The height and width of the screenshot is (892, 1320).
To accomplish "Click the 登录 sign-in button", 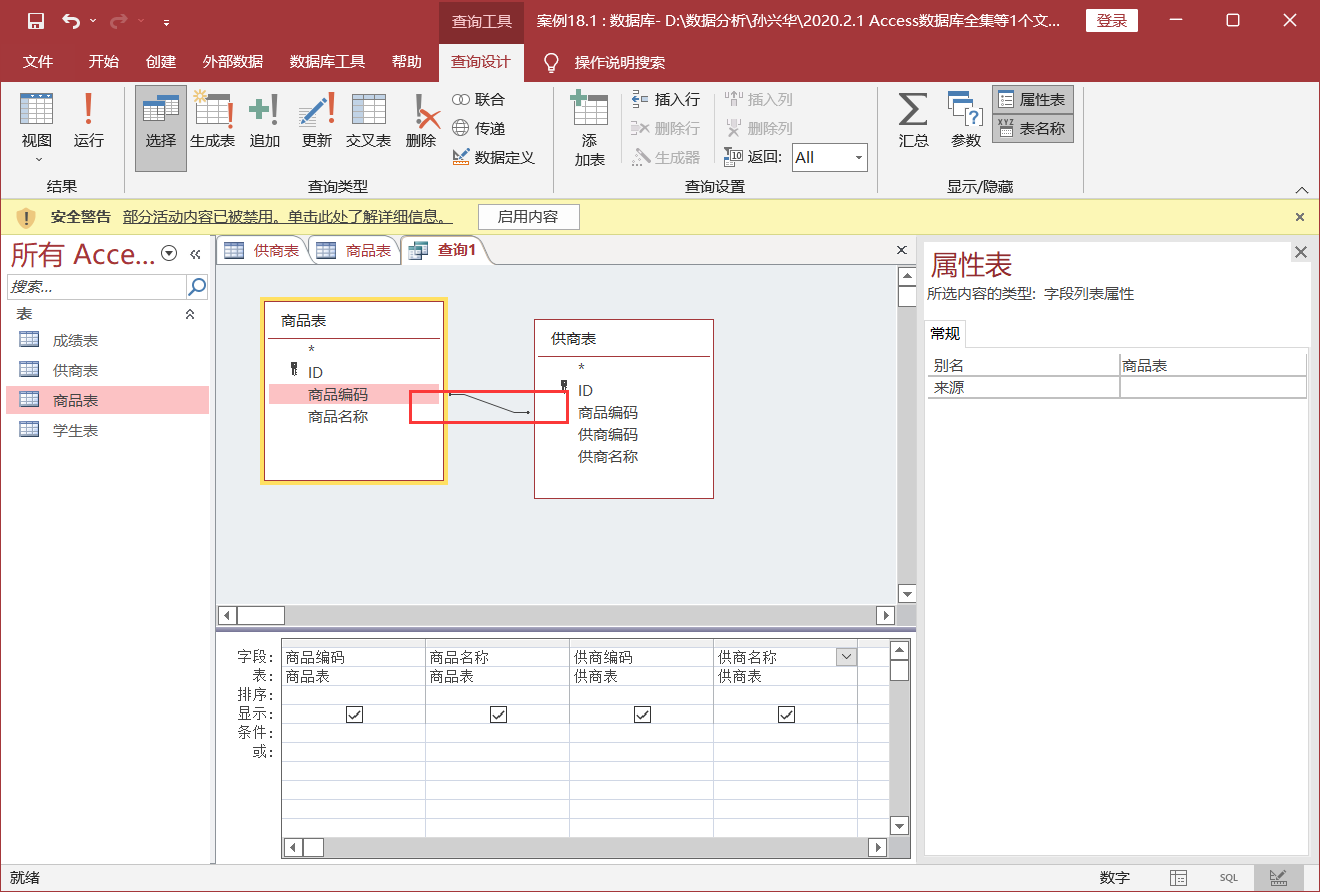I will (1111, 21).
